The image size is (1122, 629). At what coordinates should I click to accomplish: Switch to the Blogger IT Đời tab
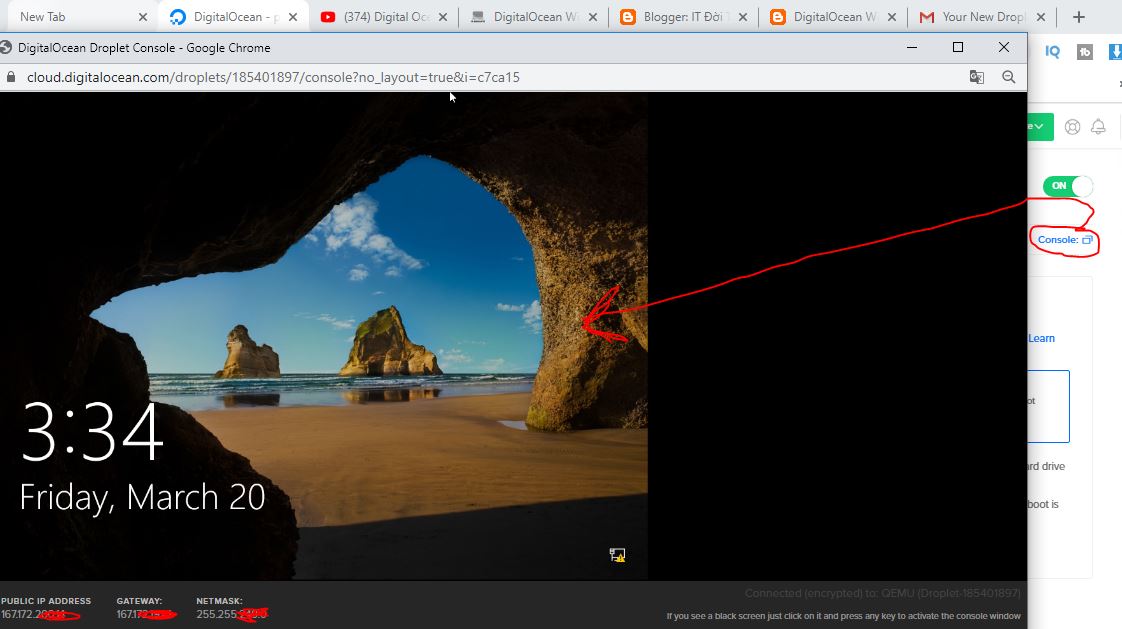683,16
